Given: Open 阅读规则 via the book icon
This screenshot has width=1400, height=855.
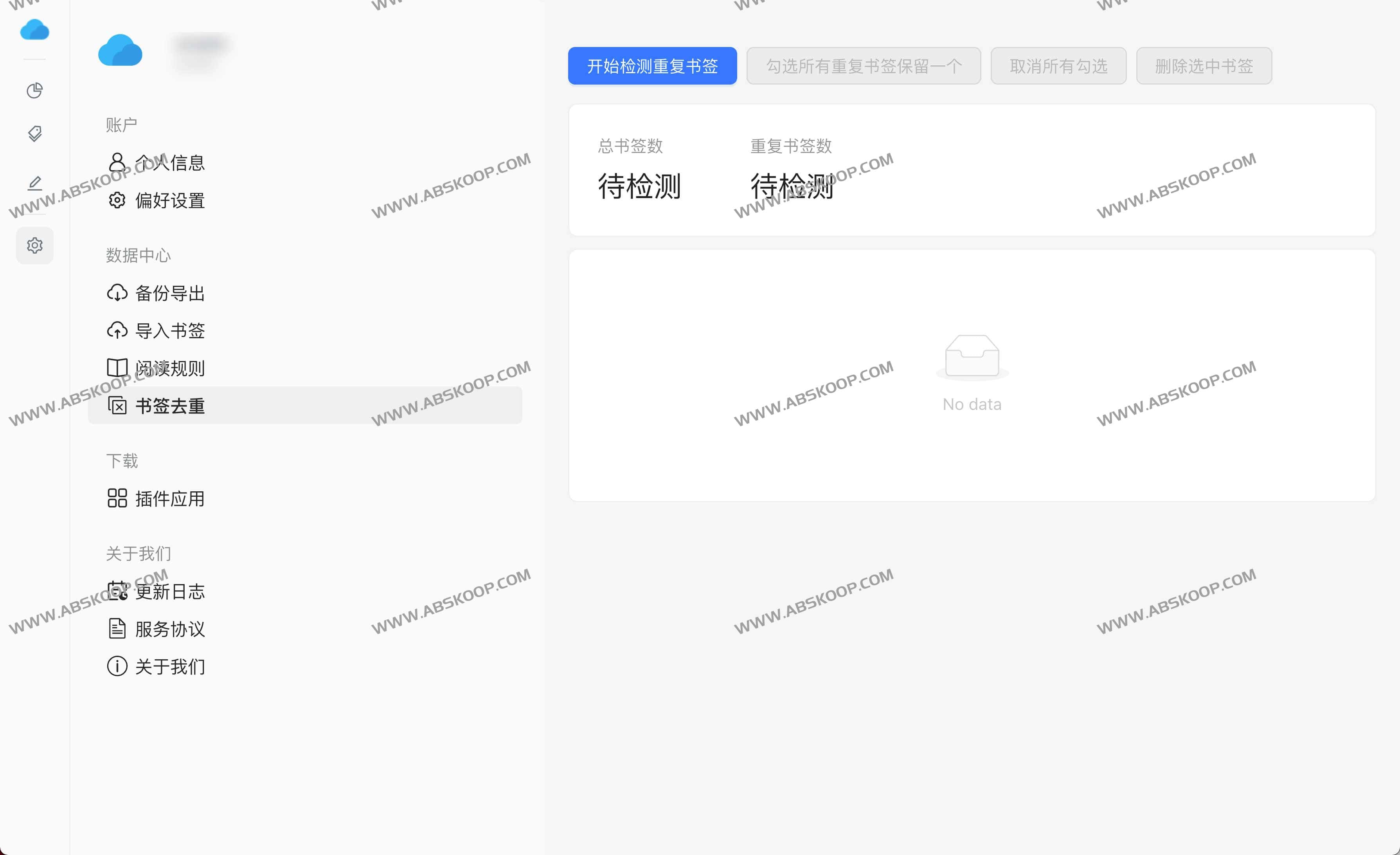Looking at the screenshot, I should coord(118,368).
